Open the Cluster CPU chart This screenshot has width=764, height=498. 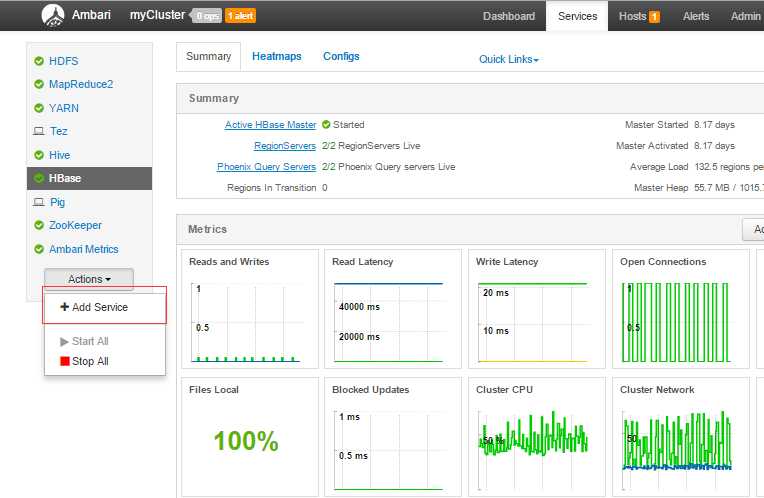coord(537,437)
